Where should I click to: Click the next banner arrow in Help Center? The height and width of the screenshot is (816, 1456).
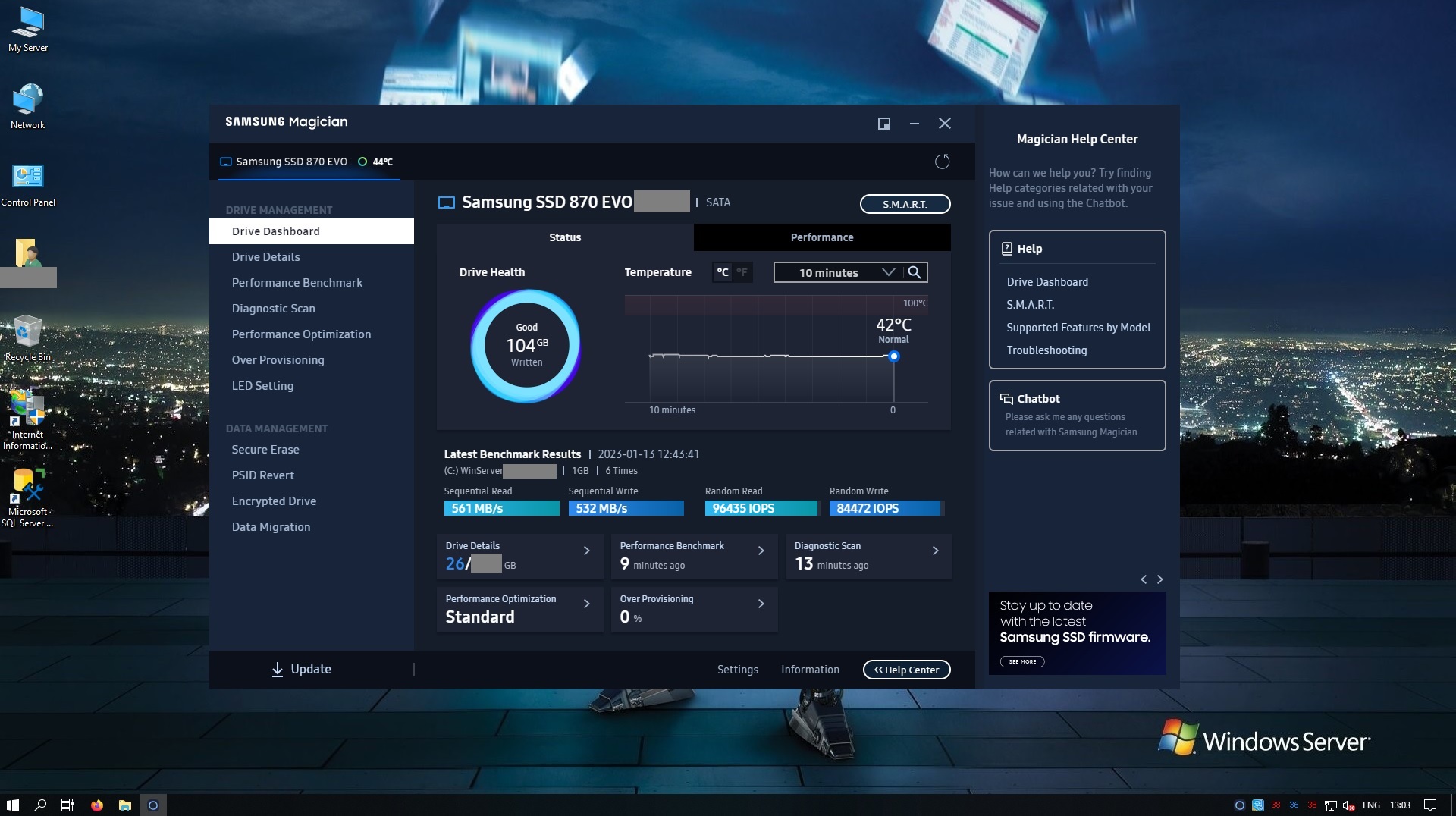(x=1159, y=579)
